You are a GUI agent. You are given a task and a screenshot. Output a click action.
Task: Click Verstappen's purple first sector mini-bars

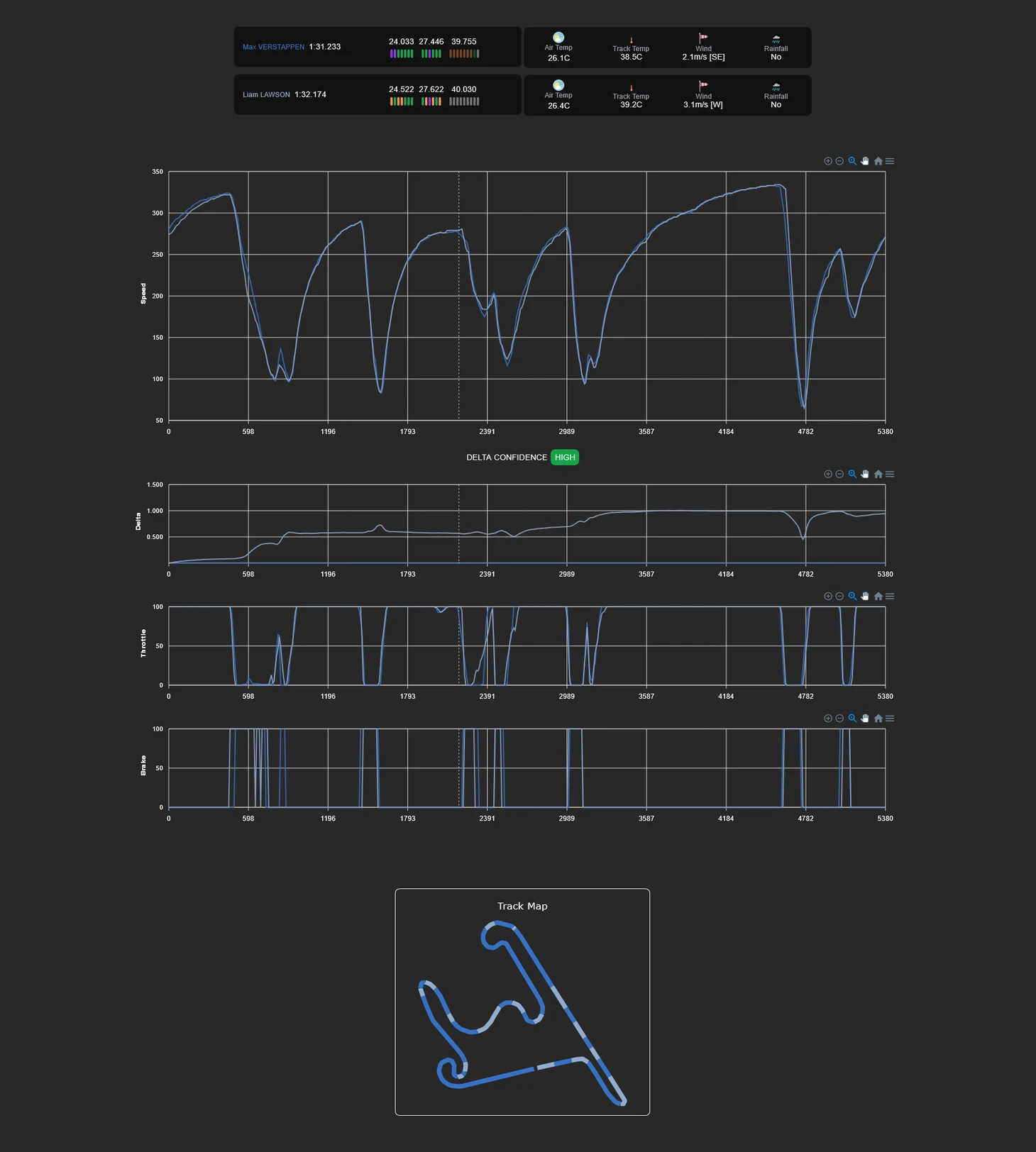(401, 54)
